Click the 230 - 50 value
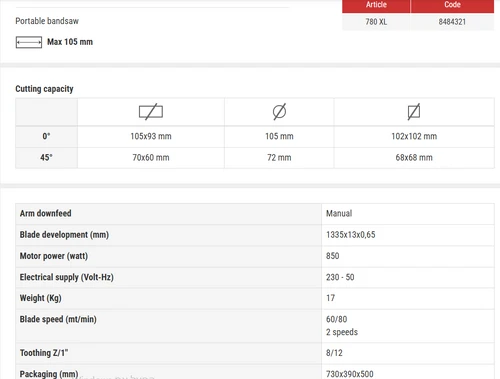This screenshot has height=379, width=500. [x=340, y=277]
